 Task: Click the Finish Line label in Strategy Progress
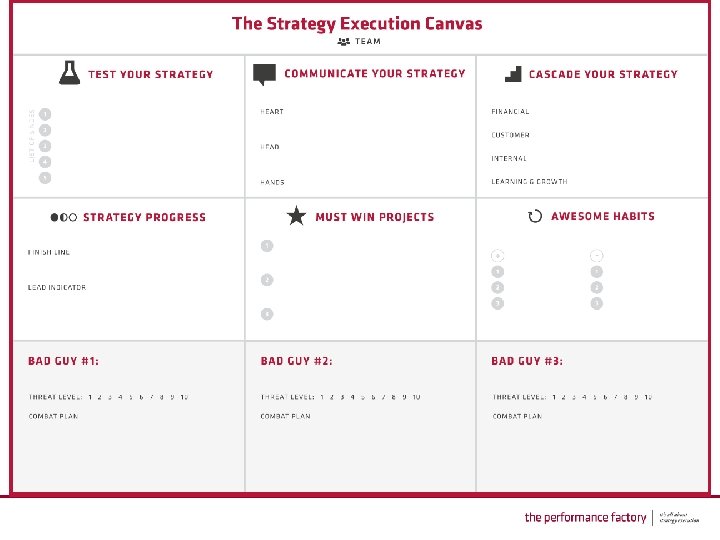tap(49, 252)
